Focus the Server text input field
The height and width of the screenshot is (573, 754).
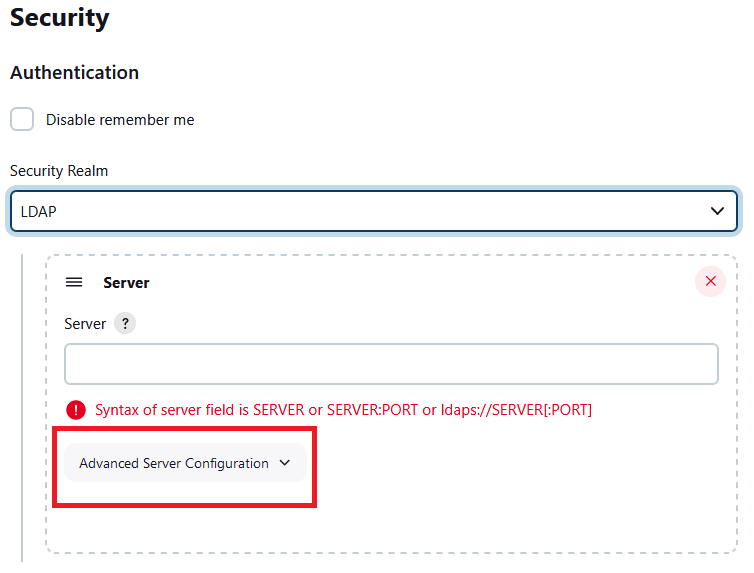coord(391,364)
